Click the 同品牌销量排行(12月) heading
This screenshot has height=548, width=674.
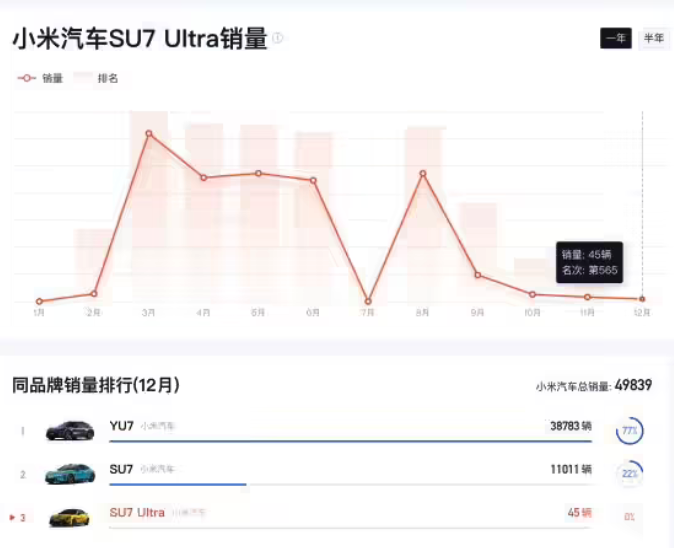(x=95, y=385)
